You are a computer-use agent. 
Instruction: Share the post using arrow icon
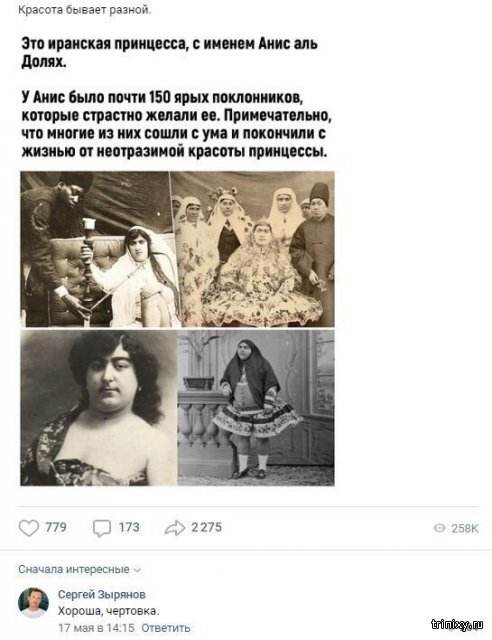175,528
